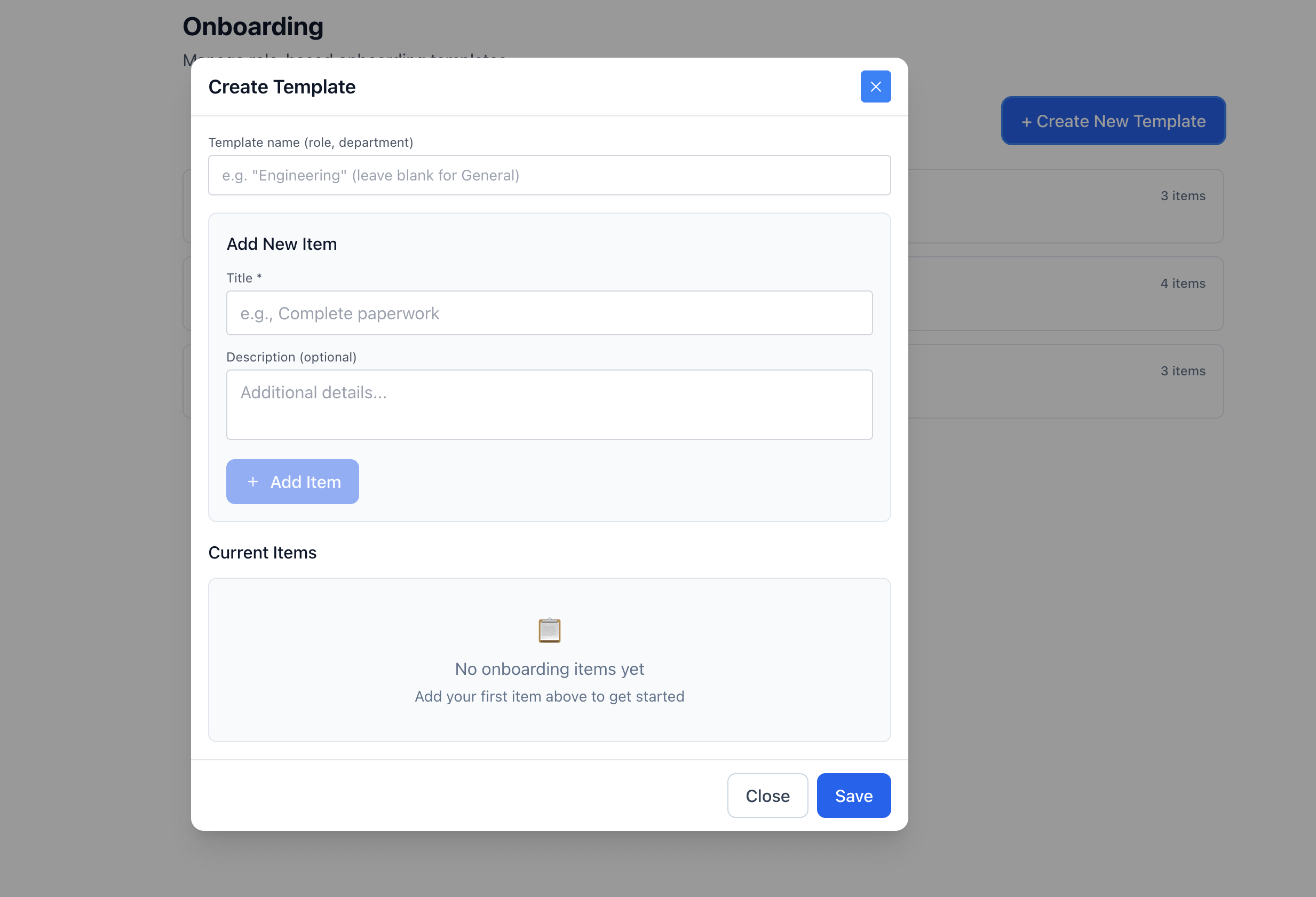This screenshot has width=1316, height=897.
Task: Click the 'Title *' field label
Action: coord(243,278)
